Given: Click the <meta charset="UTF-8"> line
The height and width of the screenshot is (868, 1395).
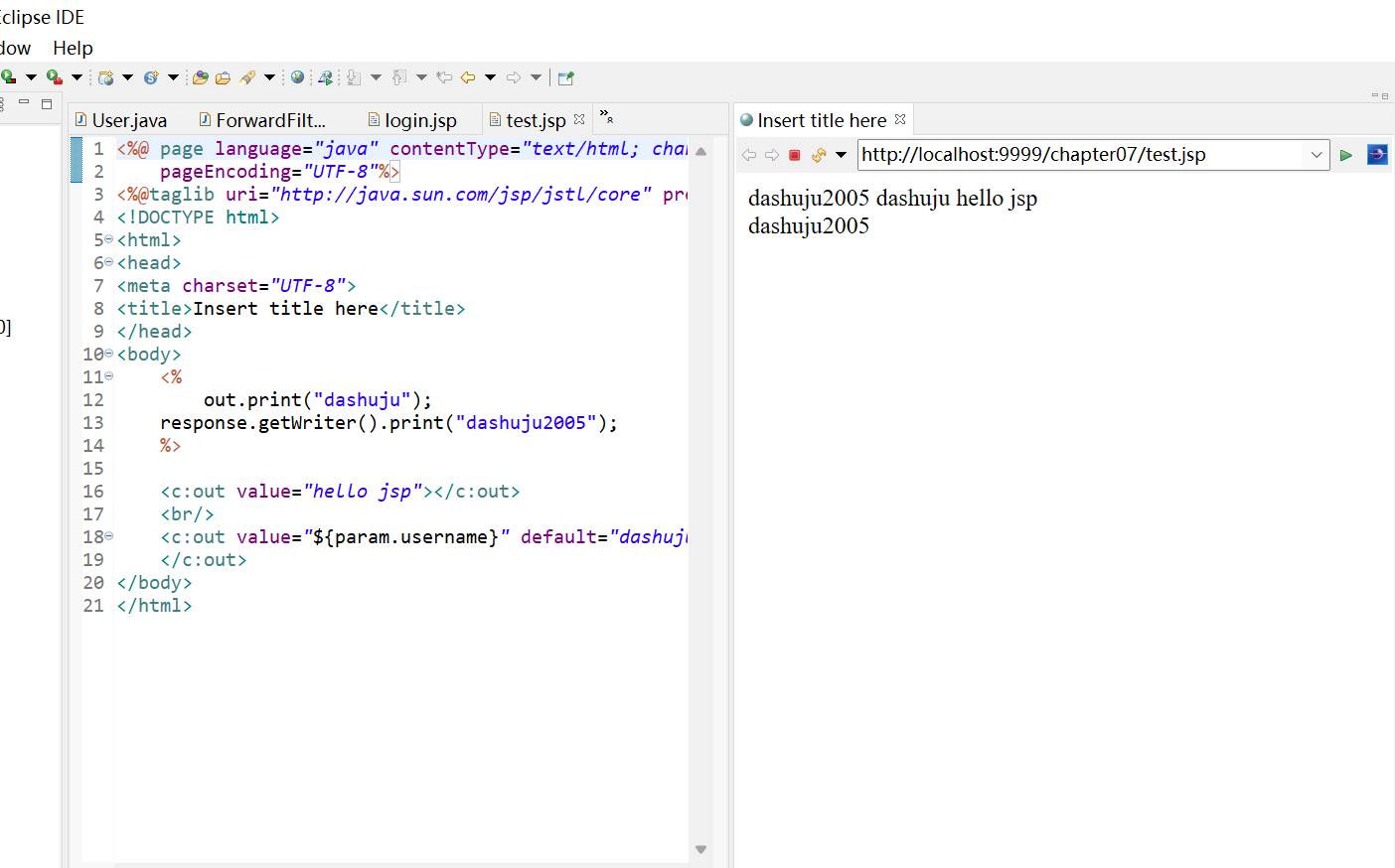Looking at the screenshot, I should (x=236, y=286).
